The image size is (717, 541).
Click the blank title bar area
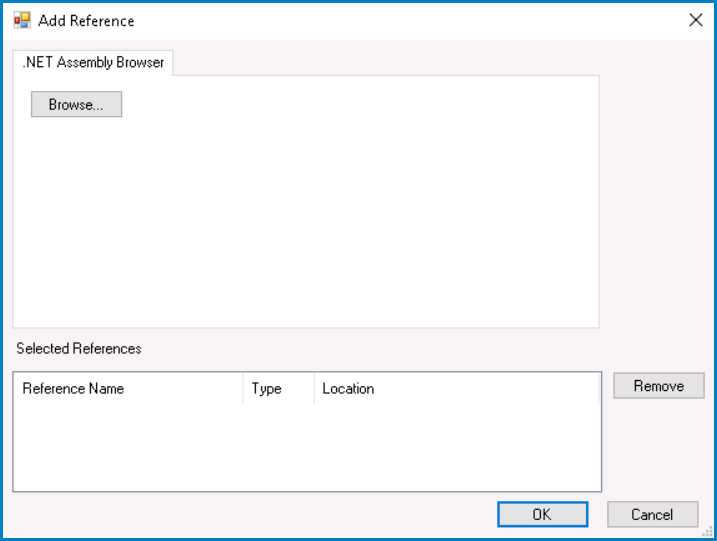(x=400, y=20)
